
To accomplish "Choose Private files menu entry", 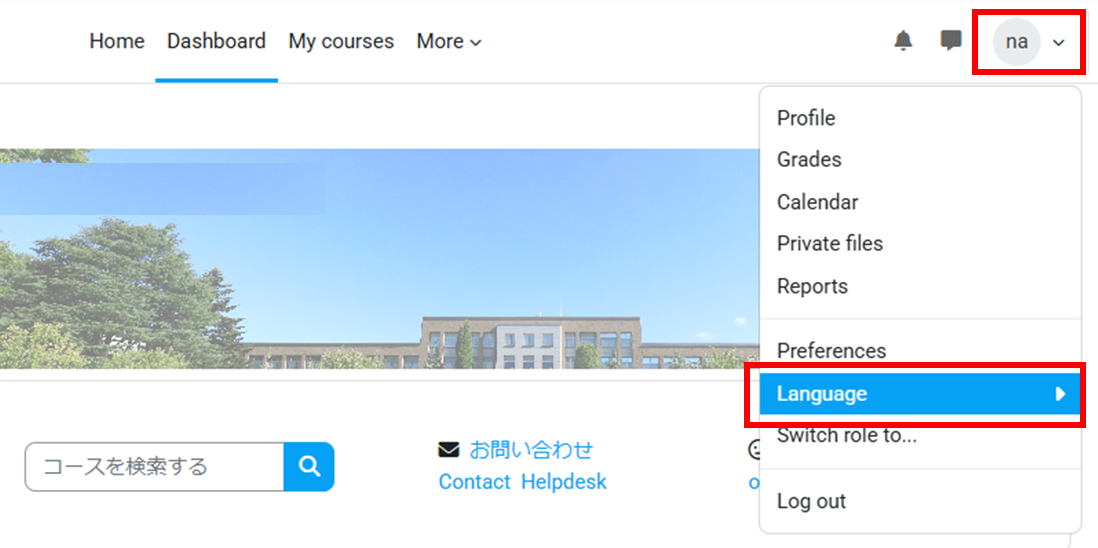I will (x=830, y=244).
